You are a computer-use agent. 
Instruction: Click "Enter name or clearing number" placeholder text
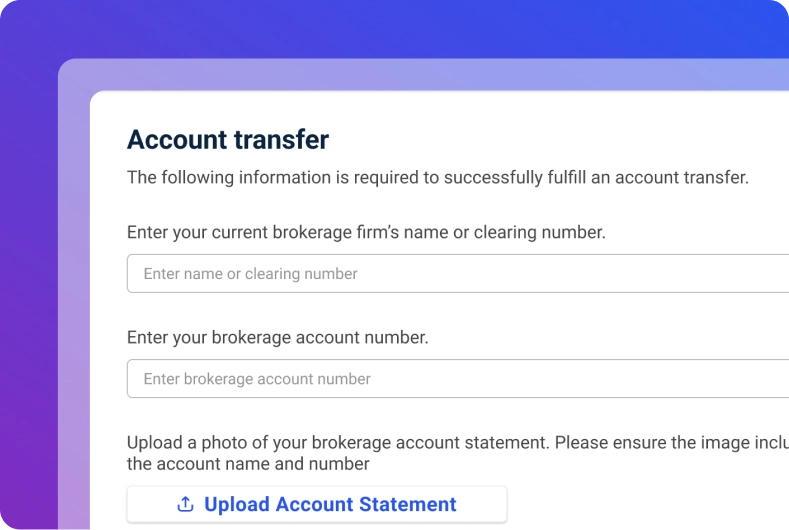coord(250,274)
